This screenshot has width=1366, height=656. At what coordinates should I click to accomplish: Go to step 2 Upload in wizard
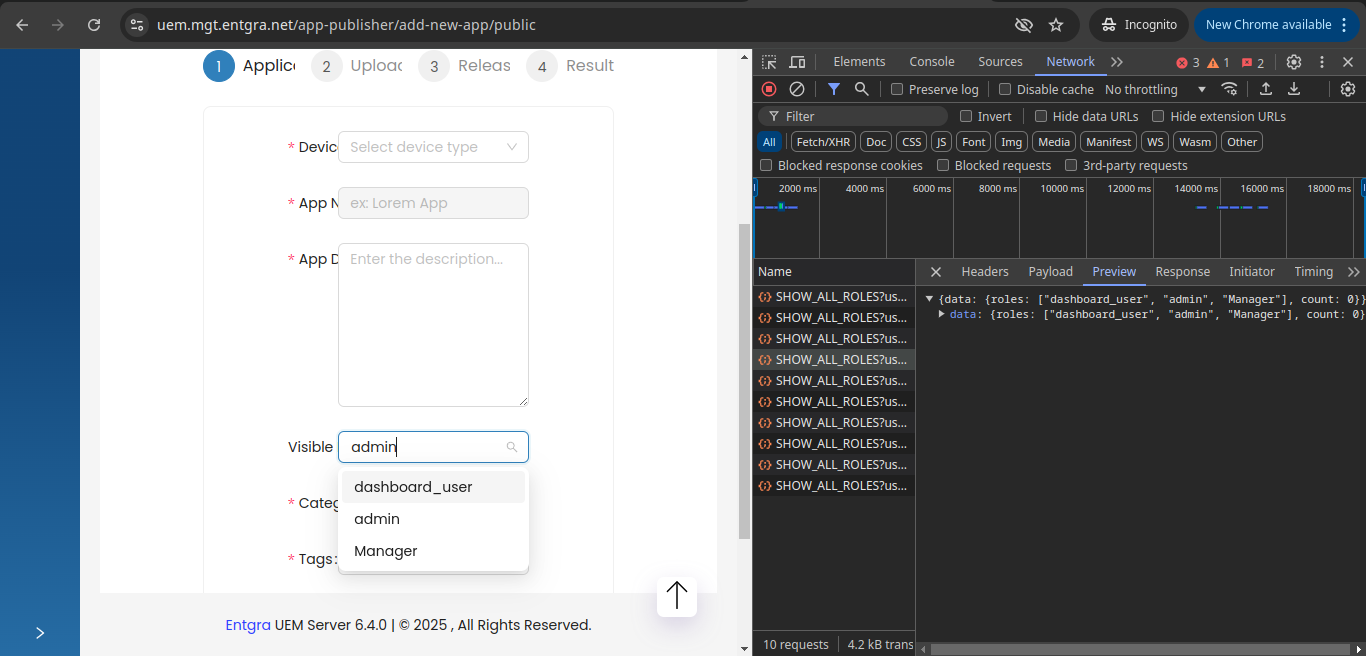[357, 66]
